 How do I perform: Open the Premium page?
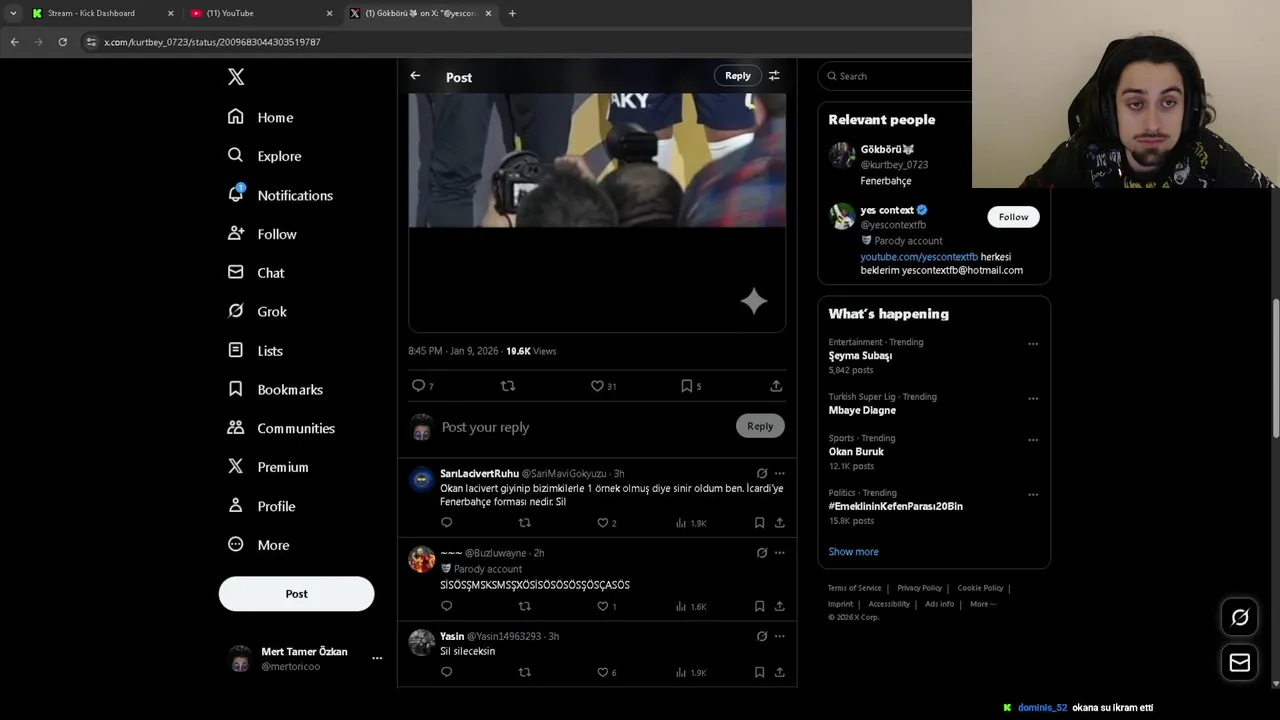pos(268,467)
